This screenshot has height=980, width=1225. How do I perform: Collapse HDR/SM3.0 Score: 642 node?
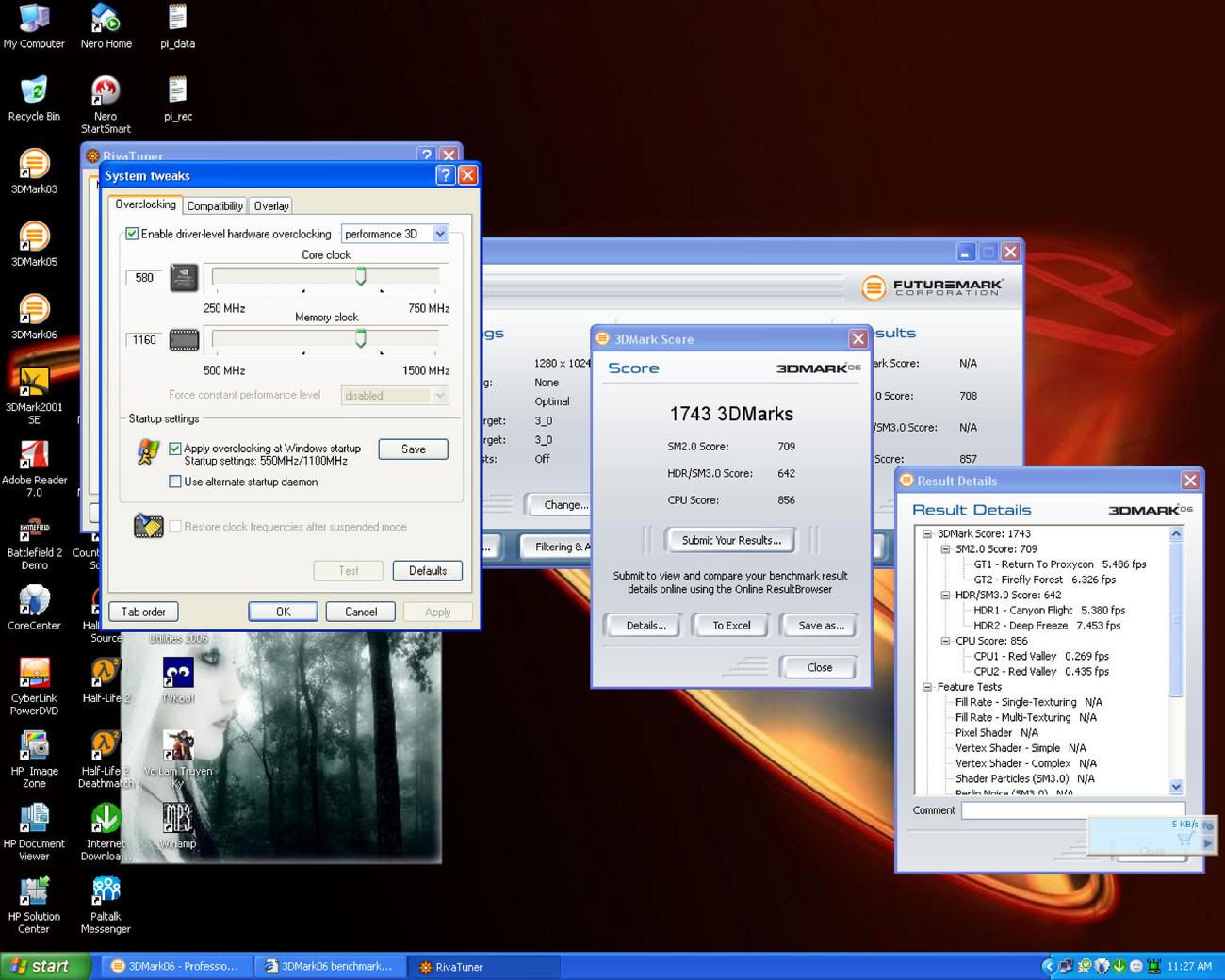coord(945,595)
